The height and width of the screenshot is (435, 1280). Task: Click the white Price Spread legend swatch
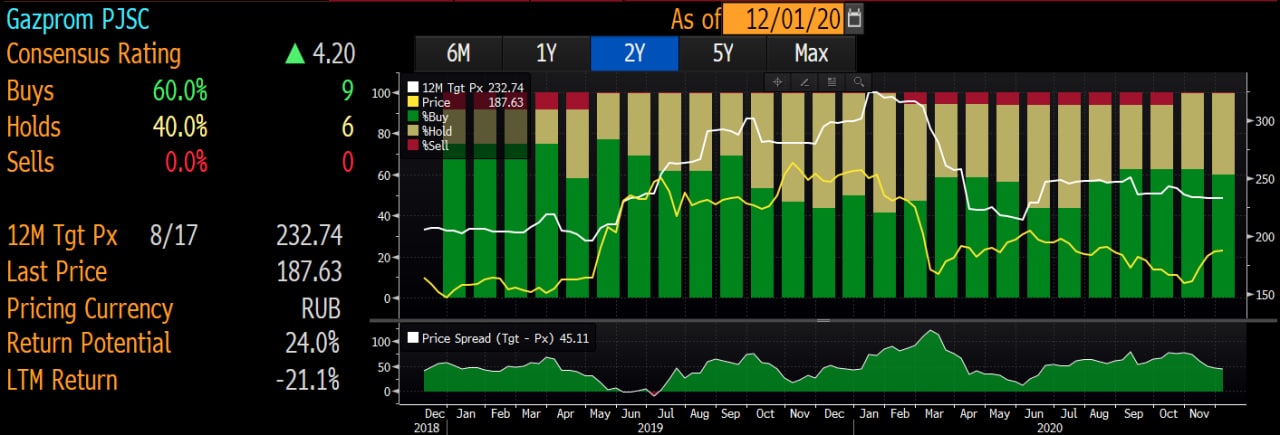[x=413, y=338]
